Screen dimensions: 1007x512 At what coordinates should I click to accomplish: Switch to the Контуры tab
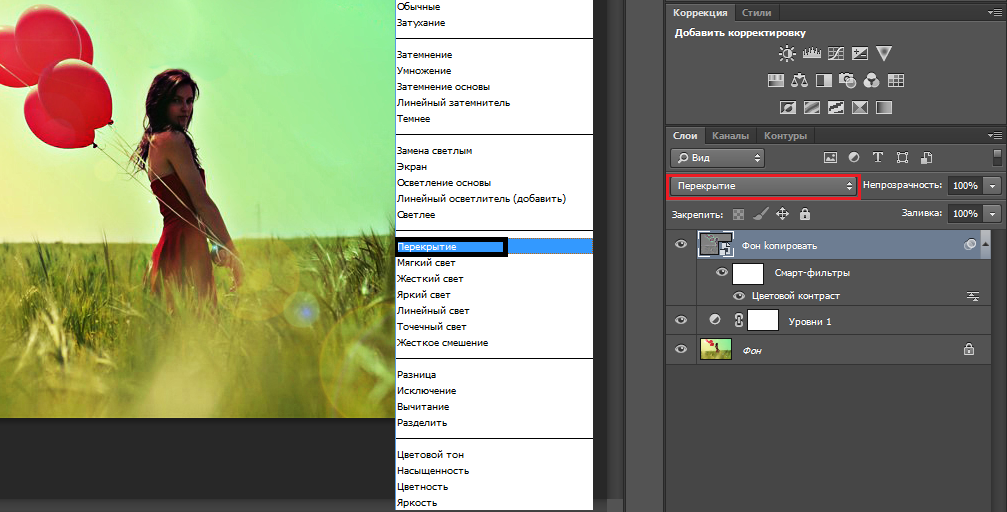pyautogui.click(x=785, y=136)
